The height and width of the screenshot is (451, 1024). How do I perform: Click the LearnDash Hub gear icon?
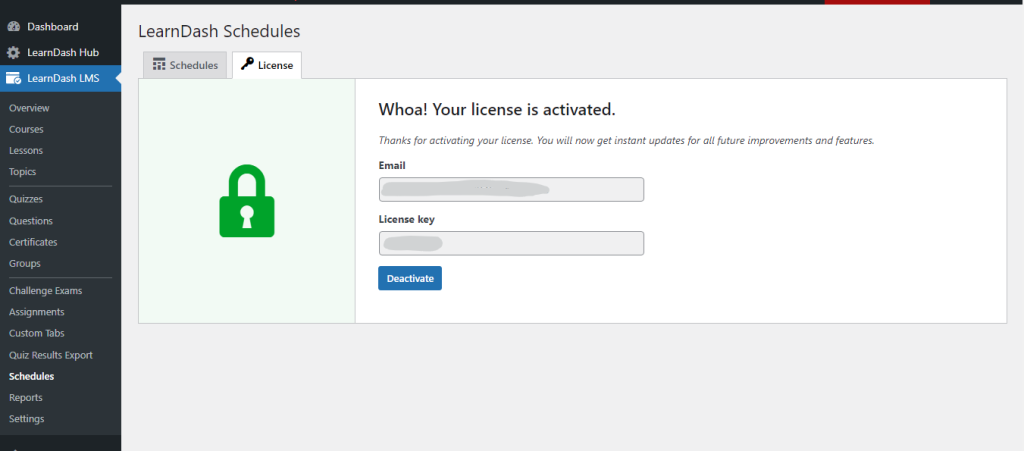(13, 52)
